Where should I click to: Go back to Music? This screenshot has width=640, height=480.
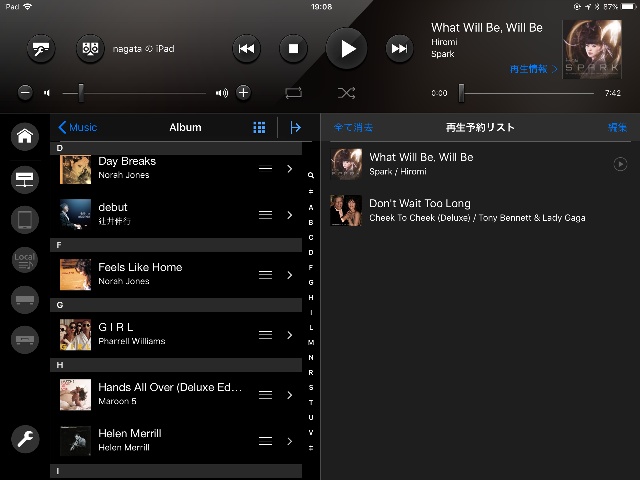[x=78, y=128]
